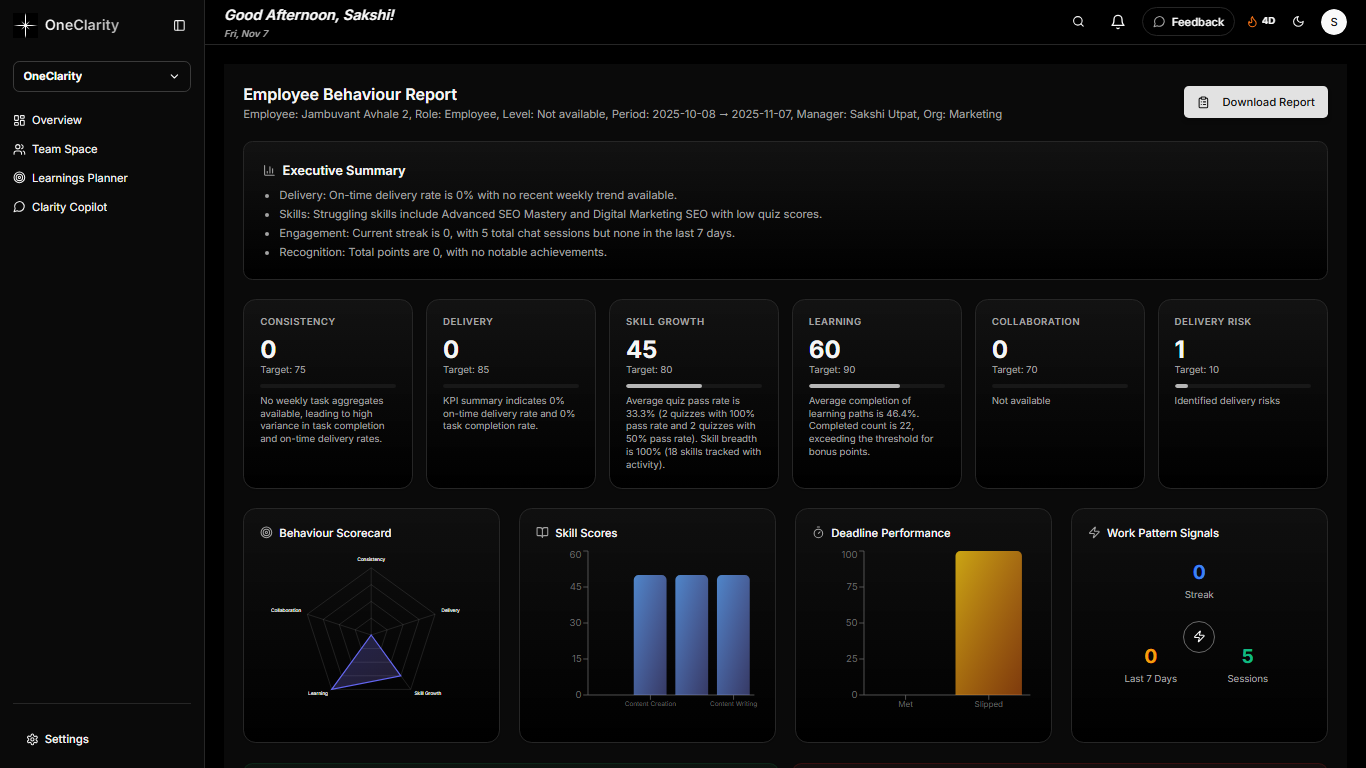Click the Engagement summary bullet line
This screenshot has width=1366, height=768.
click(x=507, y=233)
